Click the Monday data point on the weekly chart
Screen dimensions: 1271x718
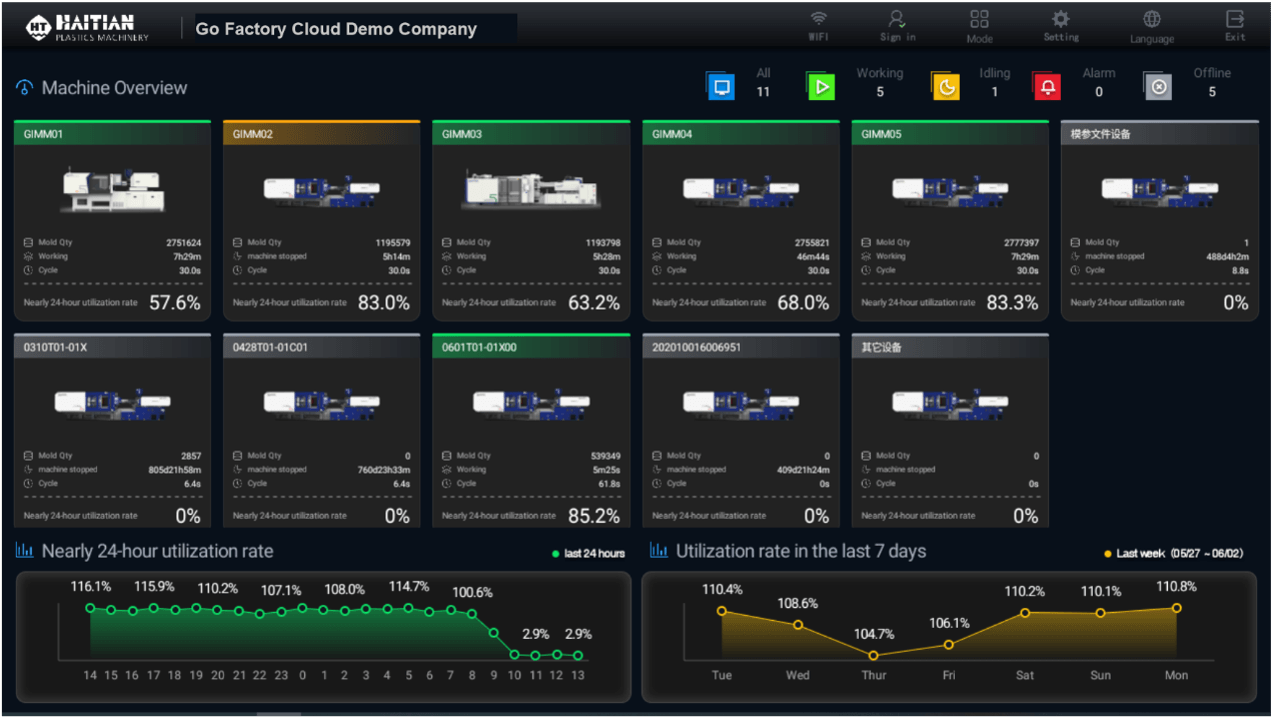pyautogui.click(x=1175, y=606)
